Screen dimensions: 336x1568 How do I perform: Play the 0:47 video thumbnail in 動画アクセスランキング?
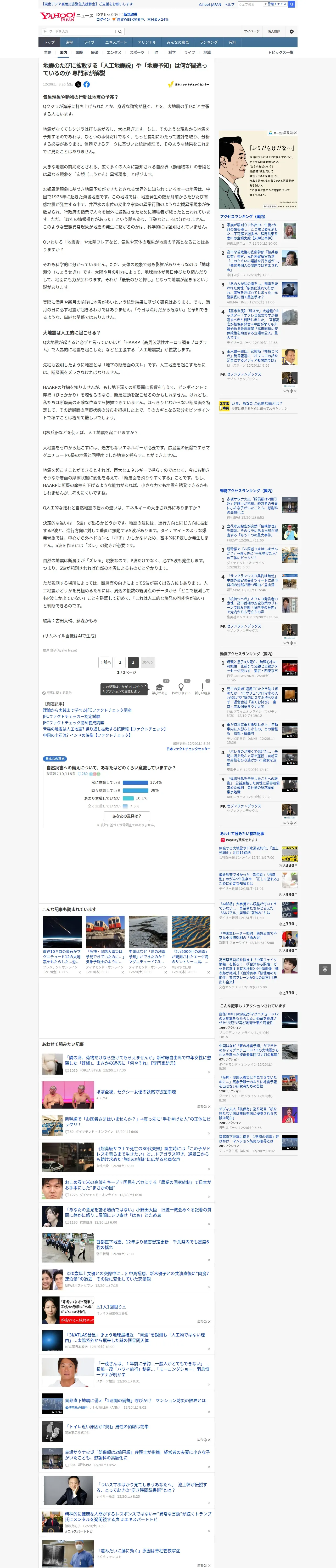(290, 668)
